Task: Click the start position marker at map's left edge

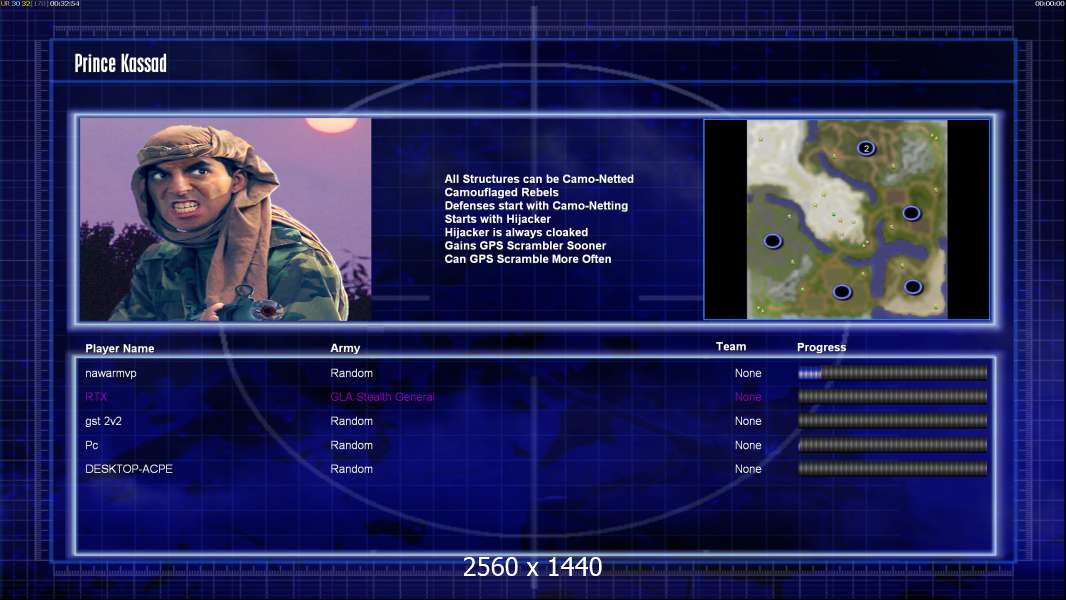Action: coord(772,241)
